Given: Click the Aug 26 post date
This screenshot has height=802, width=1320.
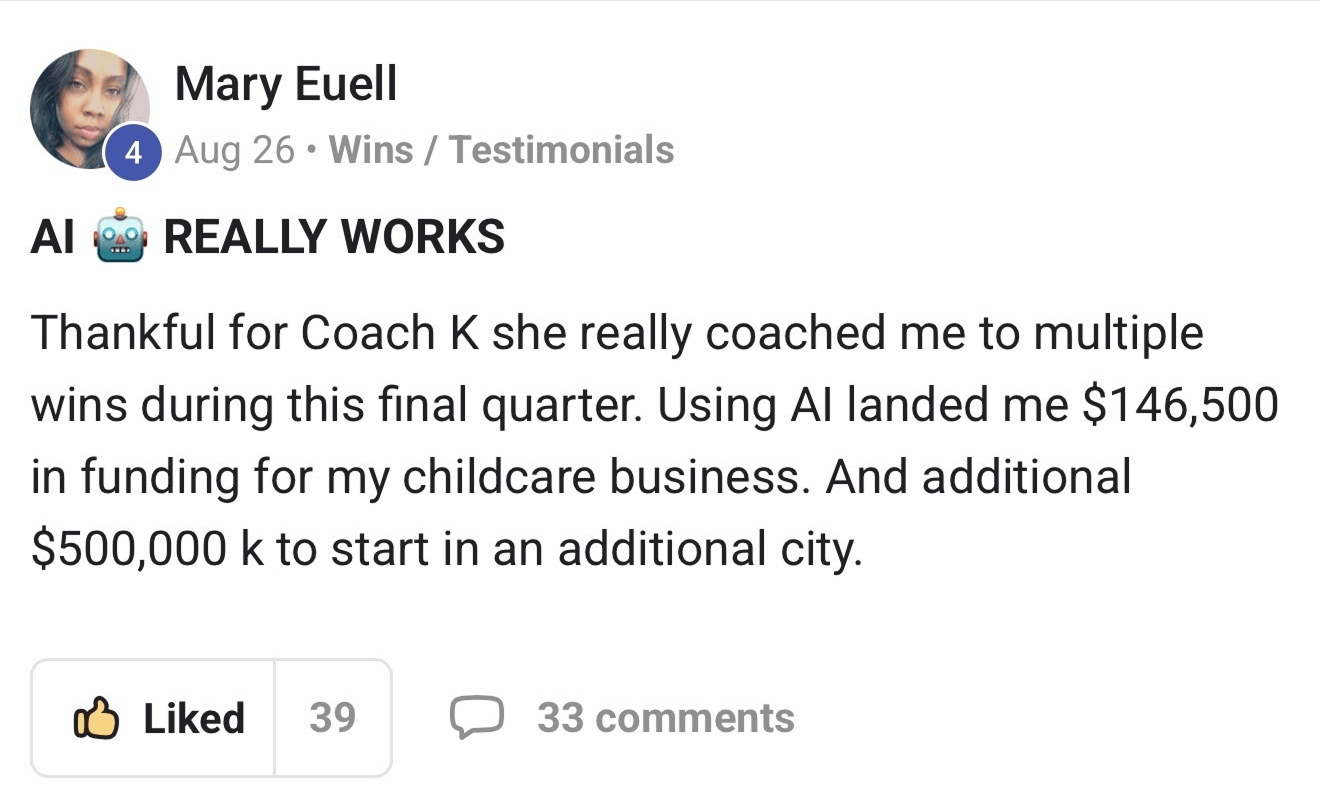Looking at the screenshot, I should coord(235,150).
